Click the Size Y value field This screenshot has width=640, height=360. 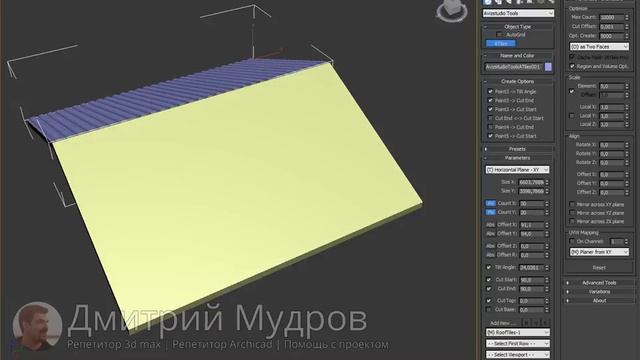click(531, 191)
